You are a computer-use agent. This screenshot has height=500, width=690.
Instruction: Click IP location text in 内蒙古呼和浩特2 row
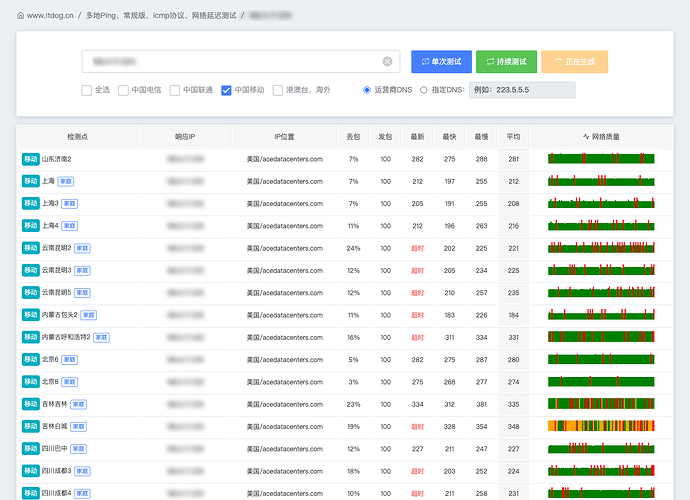tap(285, 338)
